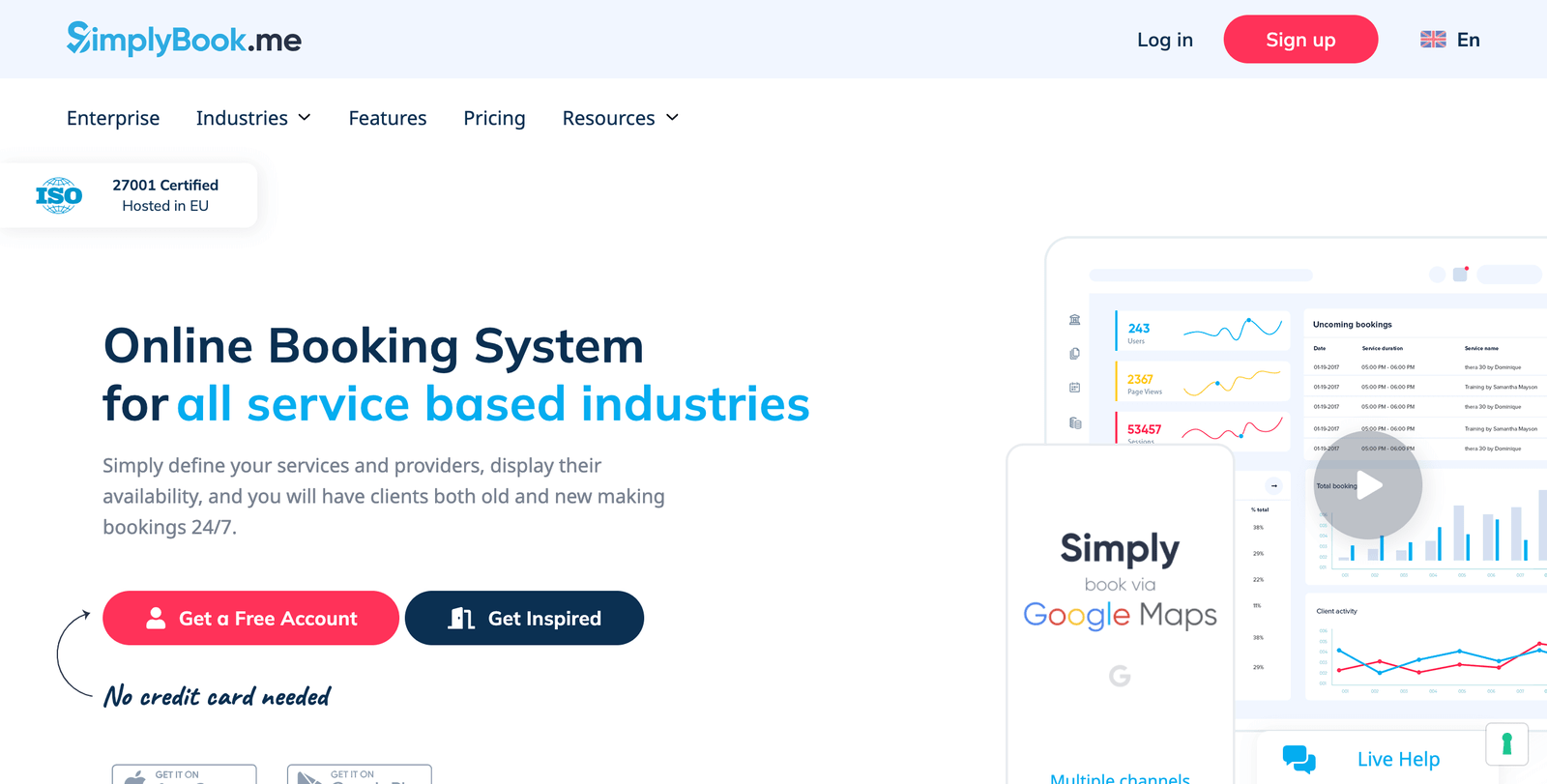Click the Get Inspired button
Screen dimensions: 1547x784
point(524,618)
